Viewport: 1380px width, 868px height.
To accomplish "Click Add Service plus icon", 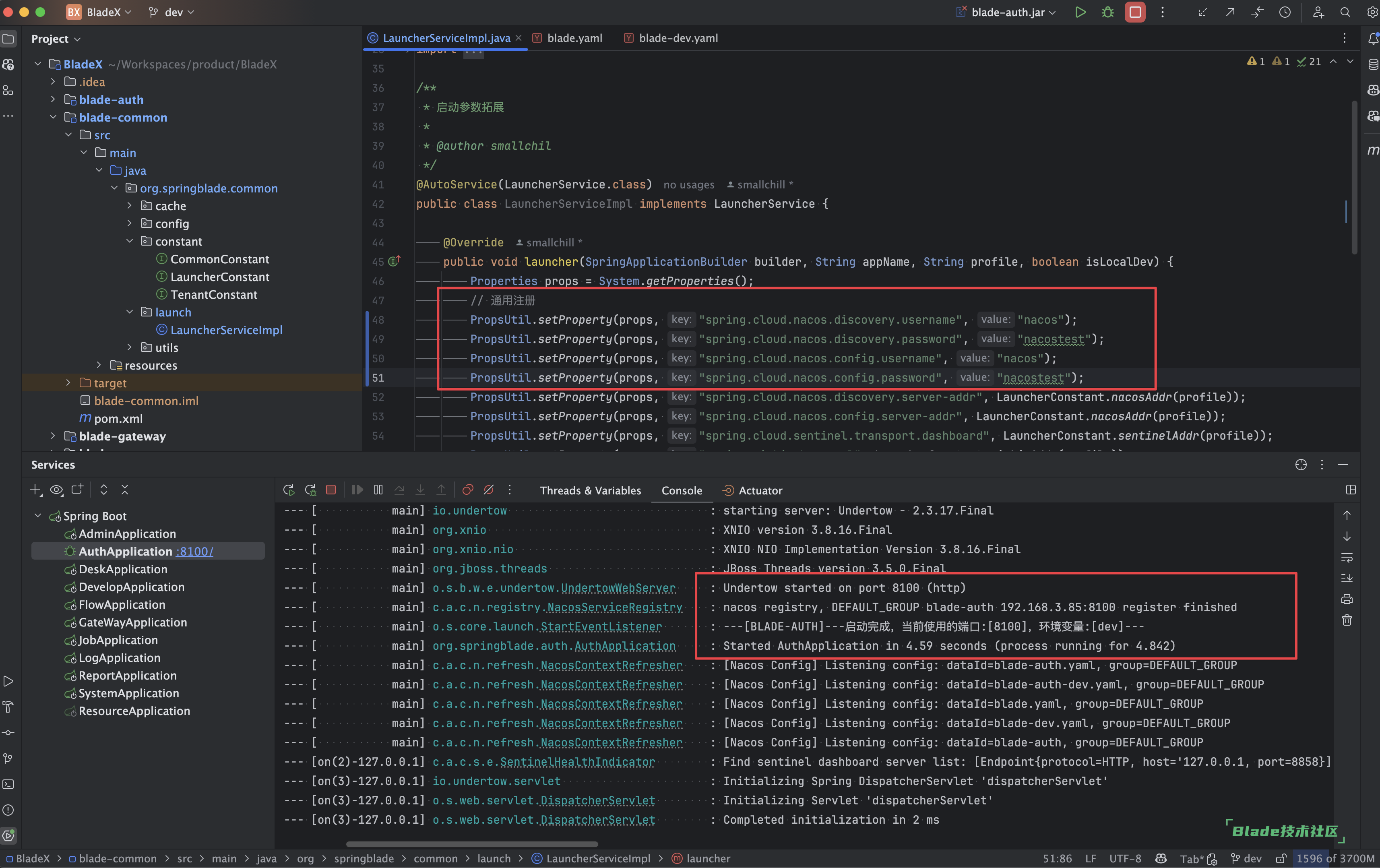I will coord(35,490).
